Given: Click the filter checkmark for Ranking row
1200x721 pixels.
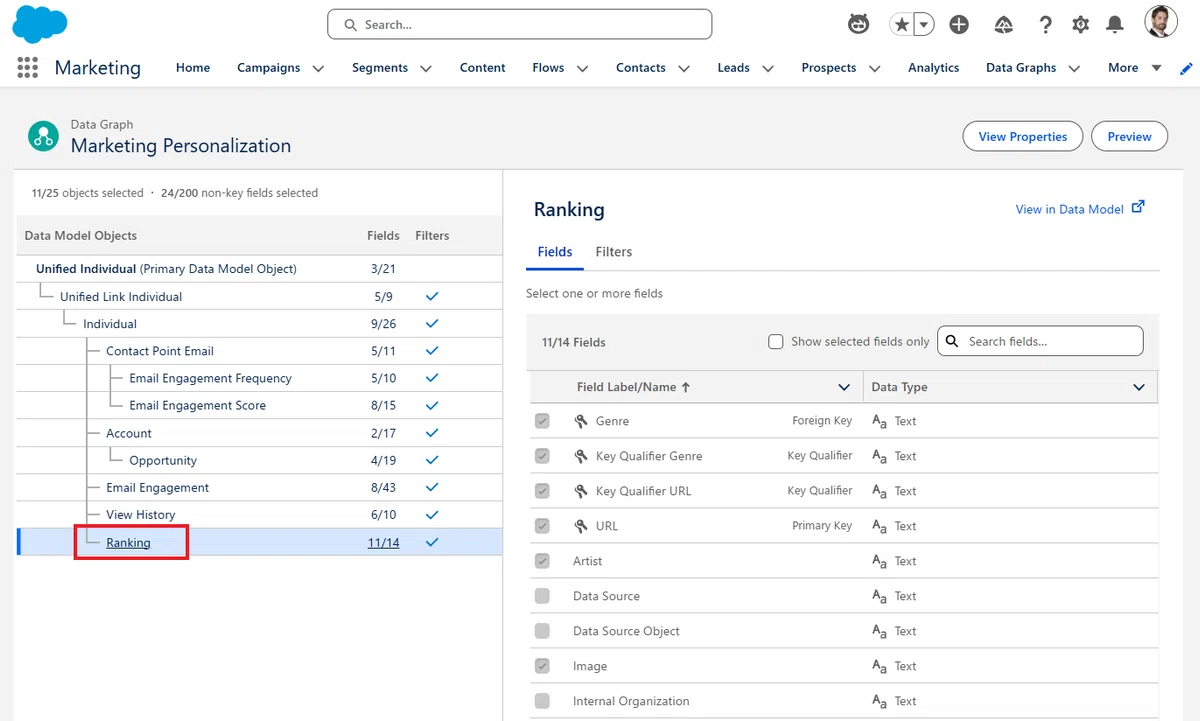Looking at the screenshot, I should [x=432, y=542].
